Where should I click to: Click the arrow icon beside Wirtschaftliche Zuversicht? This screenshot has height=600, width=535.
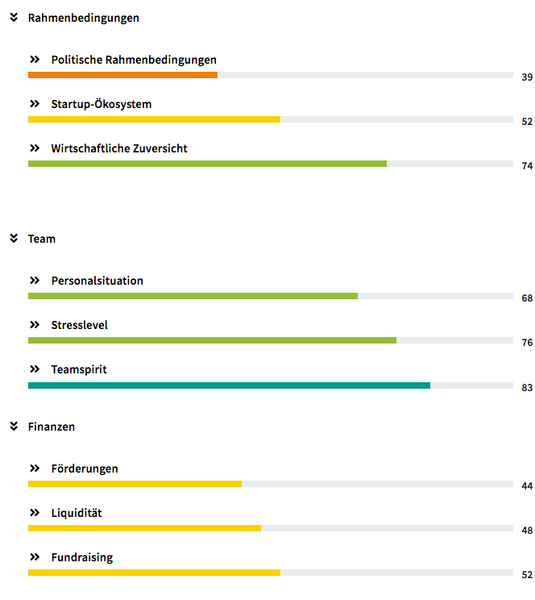click(x=35, y=148)
